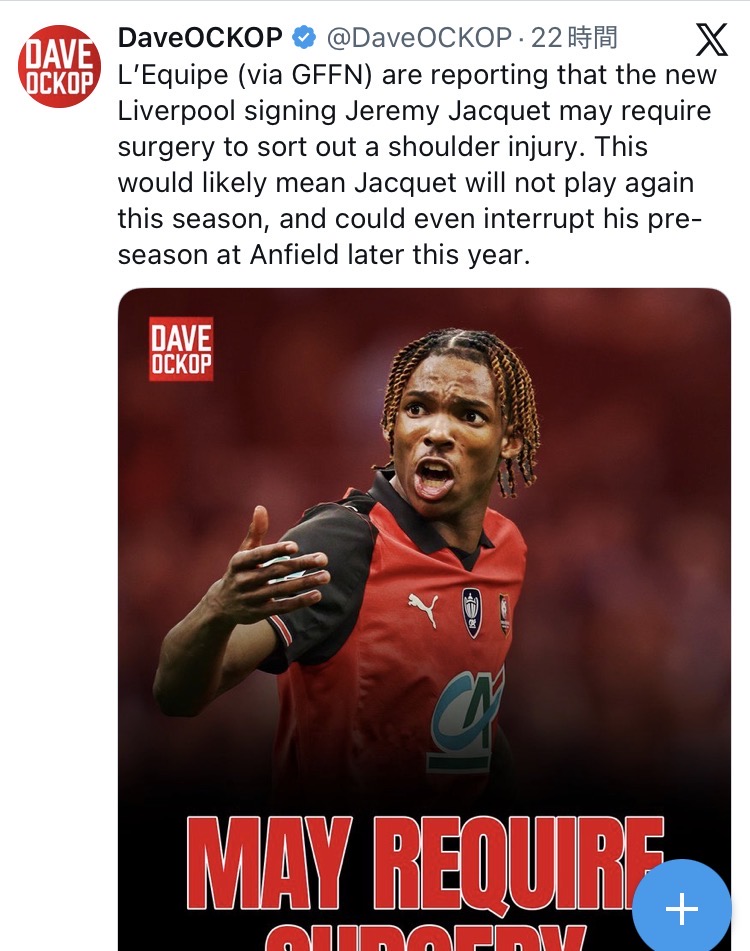Click the word Anfield in the tweet text
Screen dimensions: 750x951
(x=294, y=255)
